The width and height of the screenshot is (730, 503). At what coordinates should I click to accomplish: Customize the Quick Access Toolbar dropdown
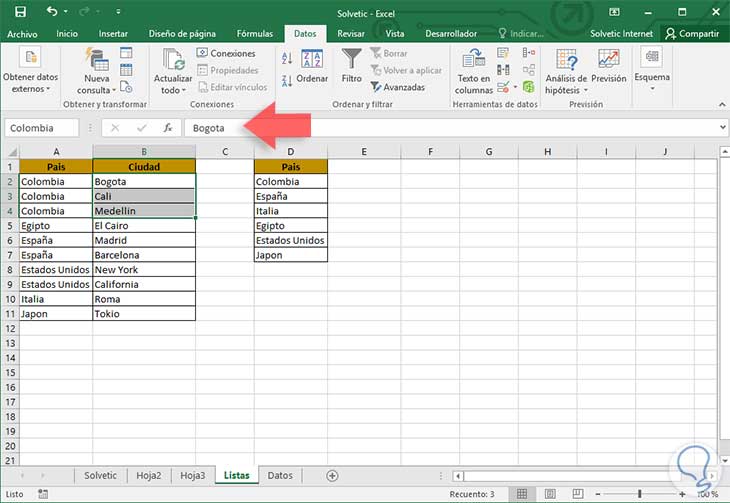pos(118,12)
